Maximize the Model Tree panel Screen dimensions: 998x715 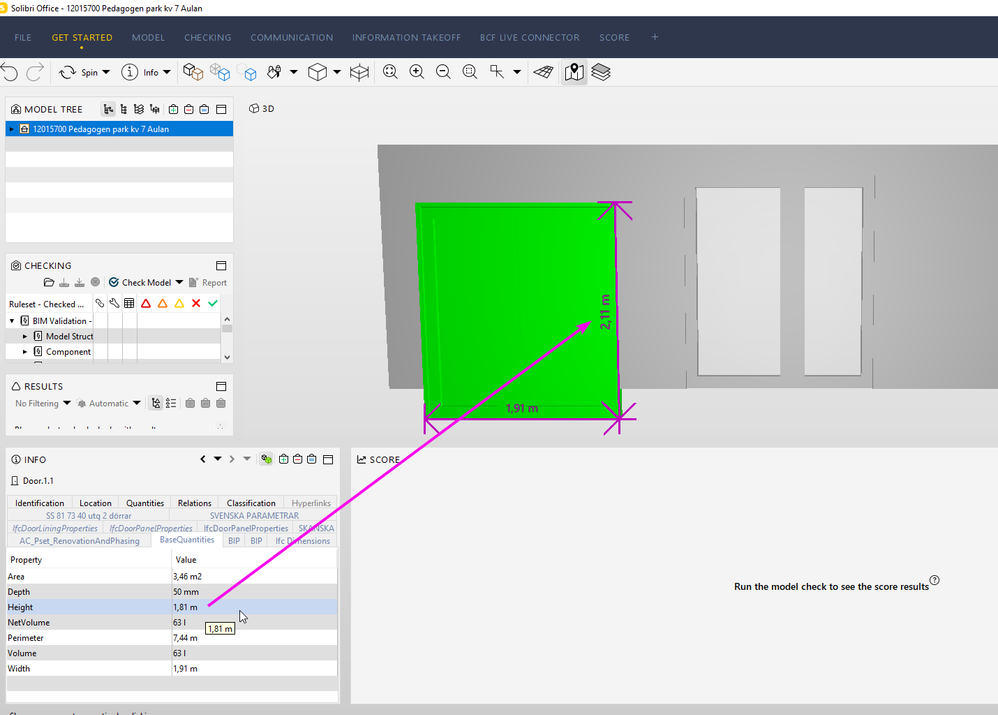221,110
